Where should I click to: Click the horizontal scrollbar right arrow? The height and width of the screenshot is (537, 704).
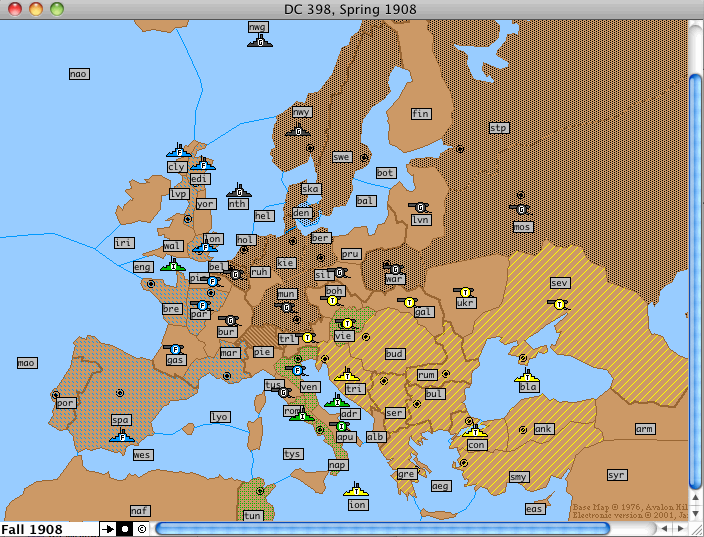click(x=680, y=529)
